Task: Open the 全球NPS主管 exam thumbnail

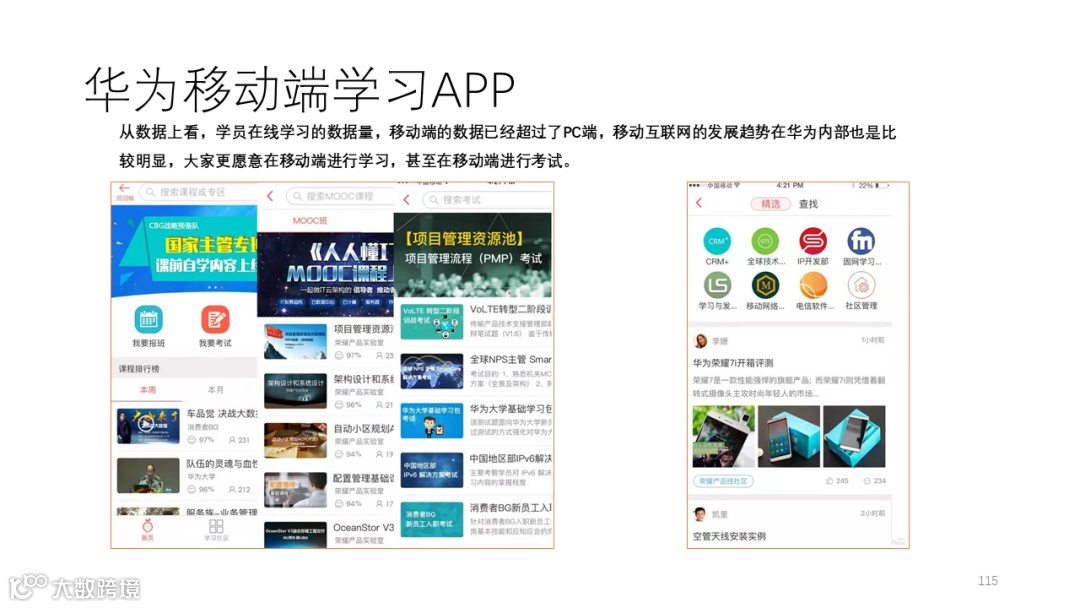Action: 432,371
